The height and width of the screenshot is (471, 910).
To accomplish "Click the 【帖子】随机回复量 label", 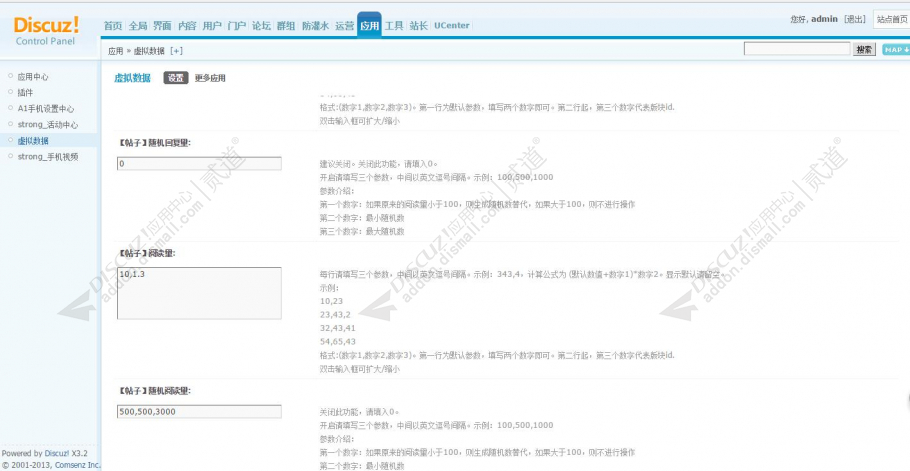I will tap(153, 143).
